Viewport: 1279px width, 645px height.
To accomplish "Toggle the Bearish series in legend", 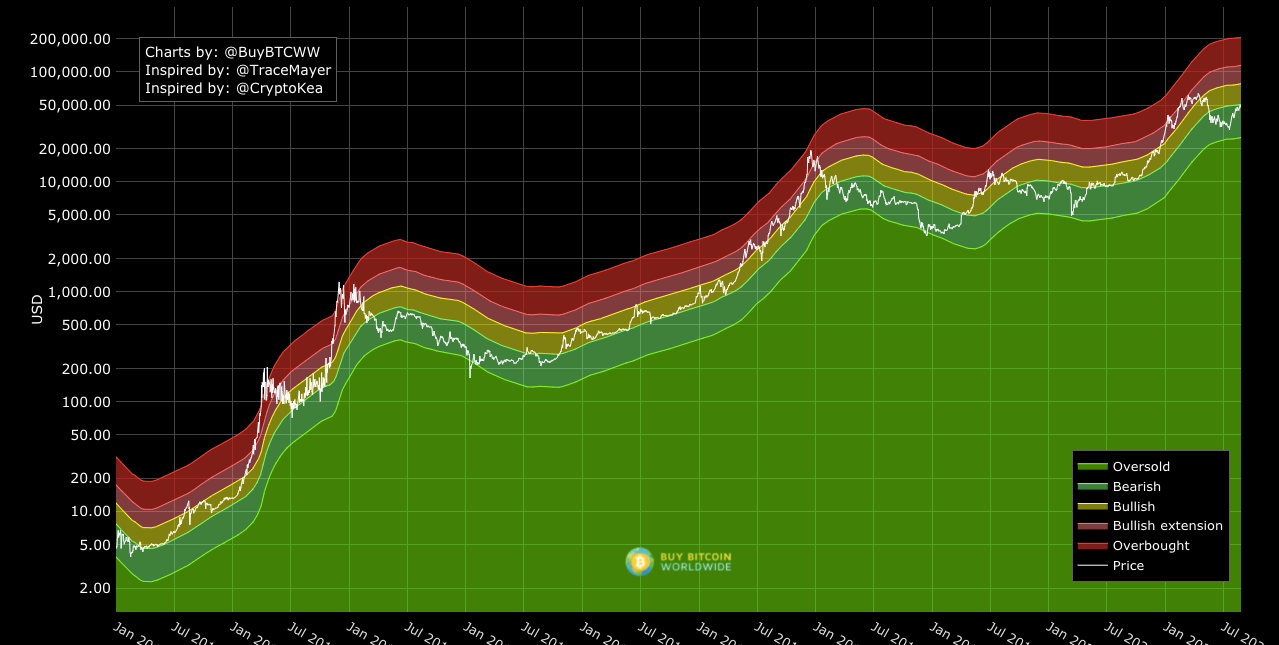I will pos(1136,487).
